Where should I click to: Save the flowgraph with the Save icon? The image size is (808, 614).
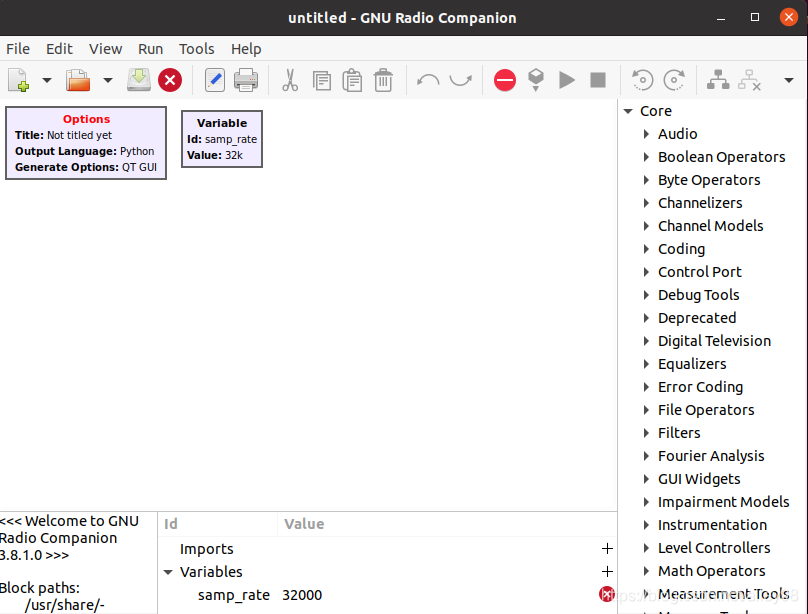tap(139, 80)
